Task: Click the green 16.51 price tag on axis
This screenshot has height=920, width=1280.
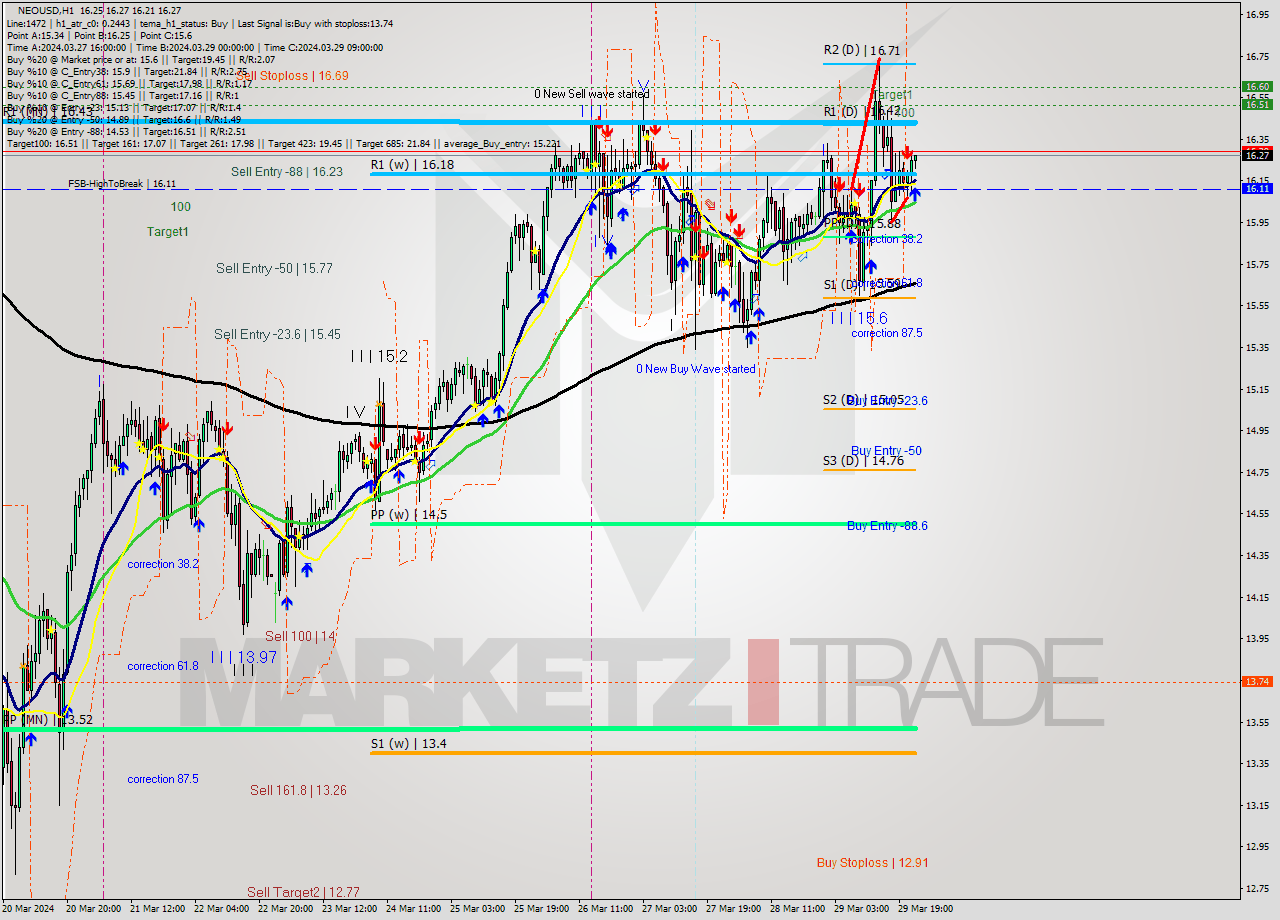Action: point(1257,104)
